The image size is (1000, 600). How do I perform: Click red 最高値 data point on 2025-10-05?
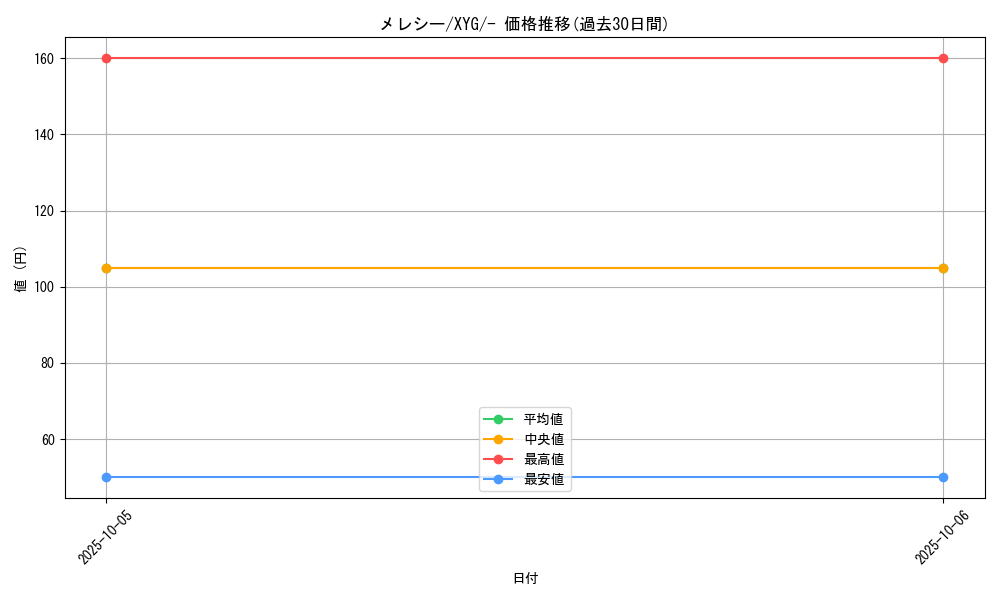pyautogui.click(x=106, y=58)
